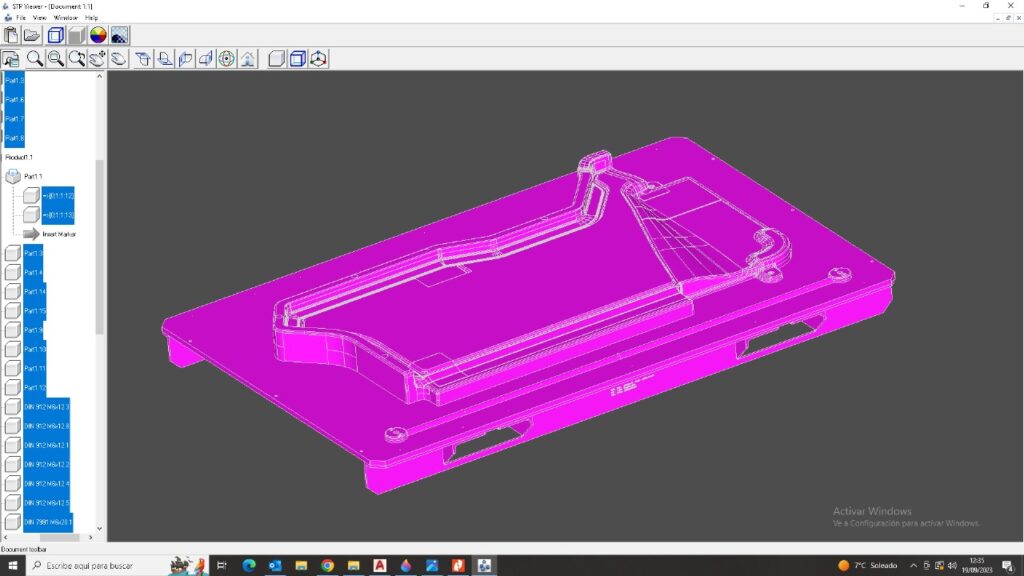Switch to wireframe cube display mode
This screenshot has width=1024, height=576.
pyautogui.click(x=56, y=36)
